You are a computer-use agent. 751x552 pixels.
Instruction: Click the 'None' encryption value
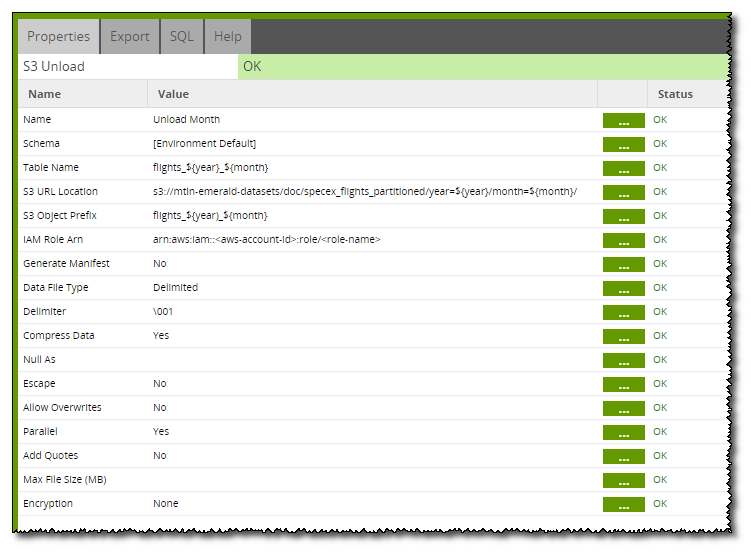(166, 504)
